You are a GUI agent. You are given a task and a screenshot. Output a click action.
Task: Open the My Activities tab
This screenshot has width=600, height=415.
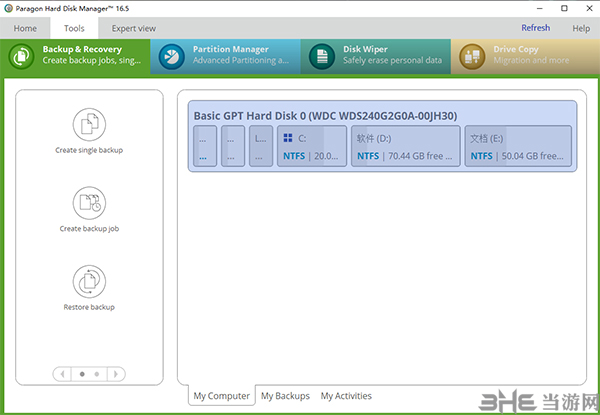pyautogui.click(x=346, y=396)
